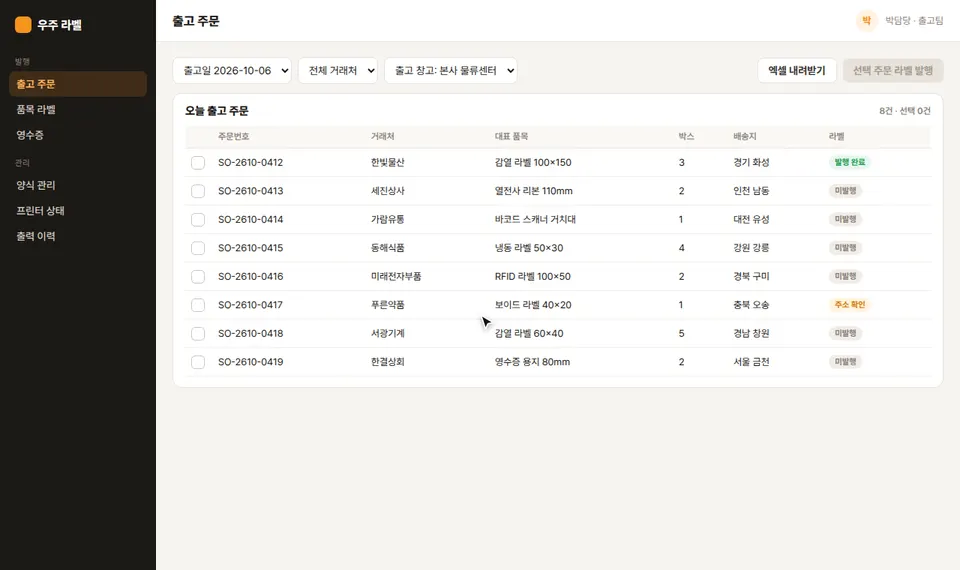Click the 배송지 column header
Viewport: 960px width, 570px height.
tap(745, 137)
